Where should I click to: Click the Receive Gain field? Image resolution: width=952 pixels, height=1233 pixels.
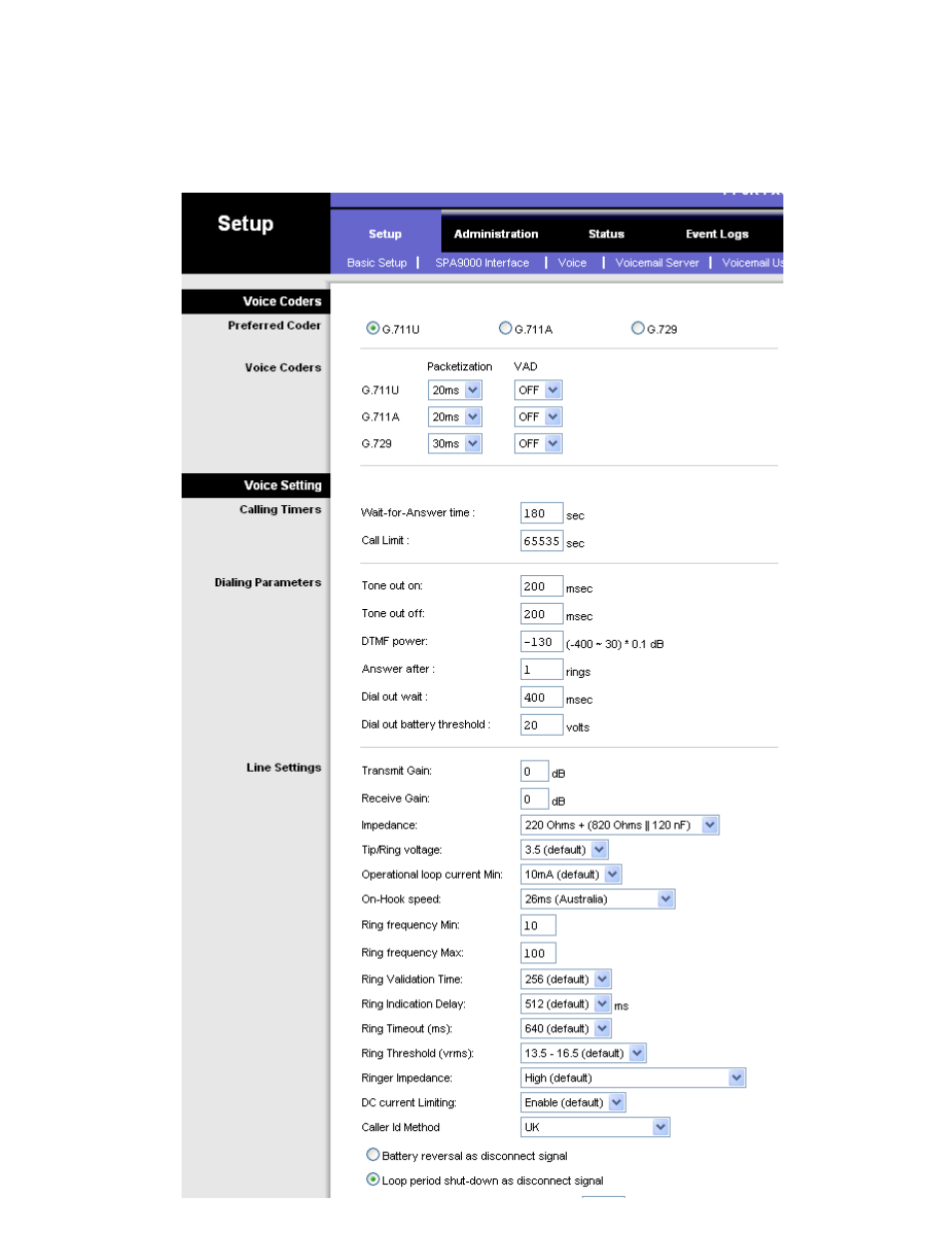pyautogui.click(x=535, y=800)
